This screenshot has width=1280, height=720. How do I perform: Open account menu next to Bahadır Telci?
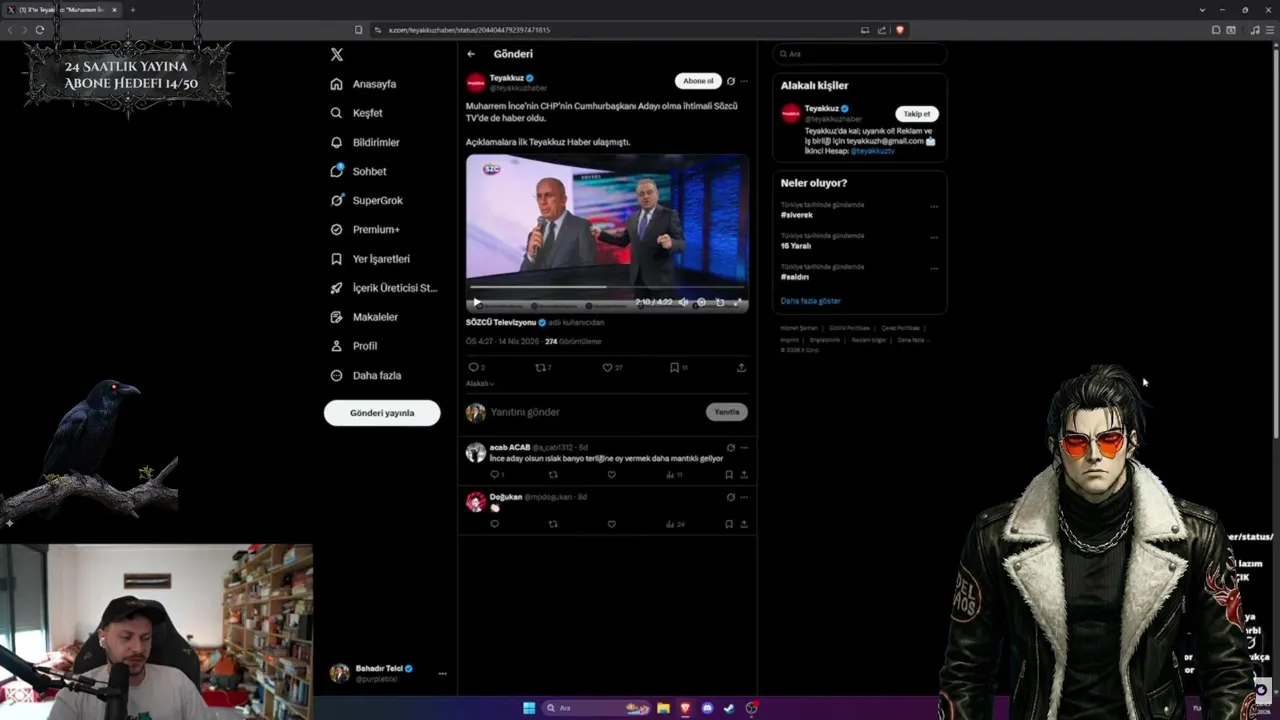pyautogui.click(x=442, y=674)
